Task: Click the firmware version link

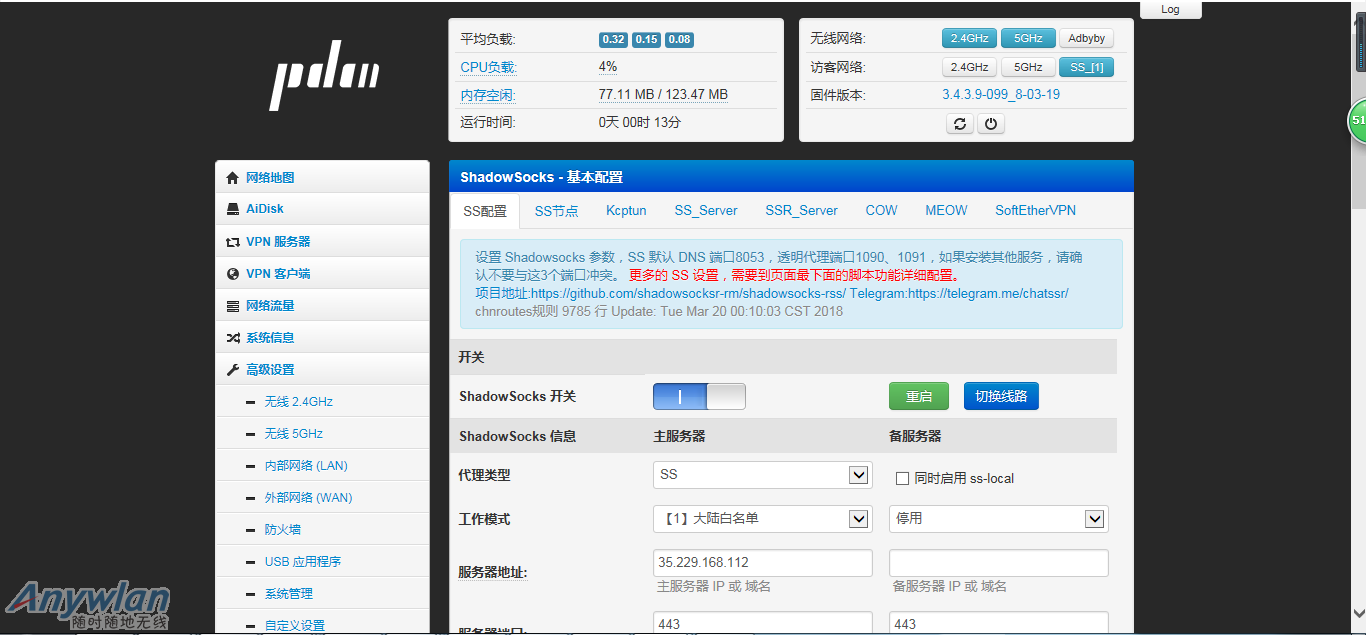Action: pos(1000,95)
